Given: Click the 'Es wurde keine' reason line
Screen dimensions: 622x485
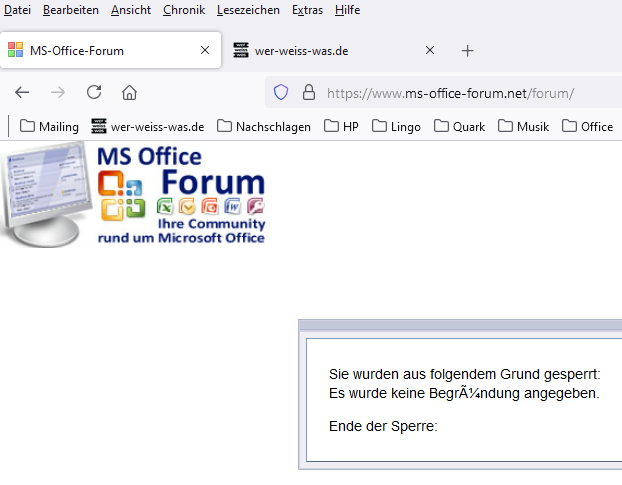Looking at the screenshot, I should (x=464, y=393).
